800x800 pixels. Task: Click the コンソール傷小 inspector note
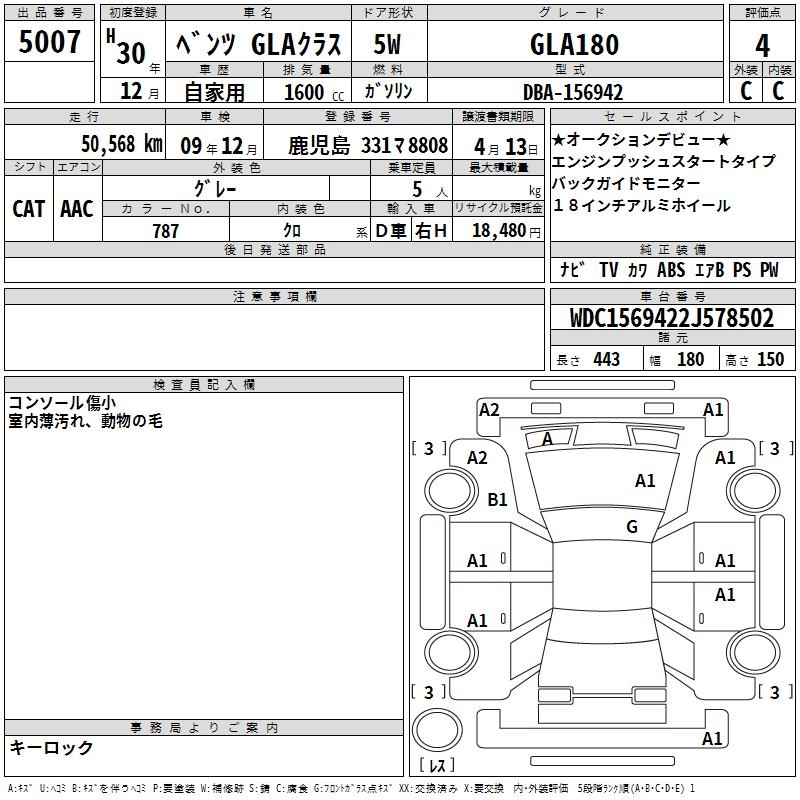click(x=61, y=402)
